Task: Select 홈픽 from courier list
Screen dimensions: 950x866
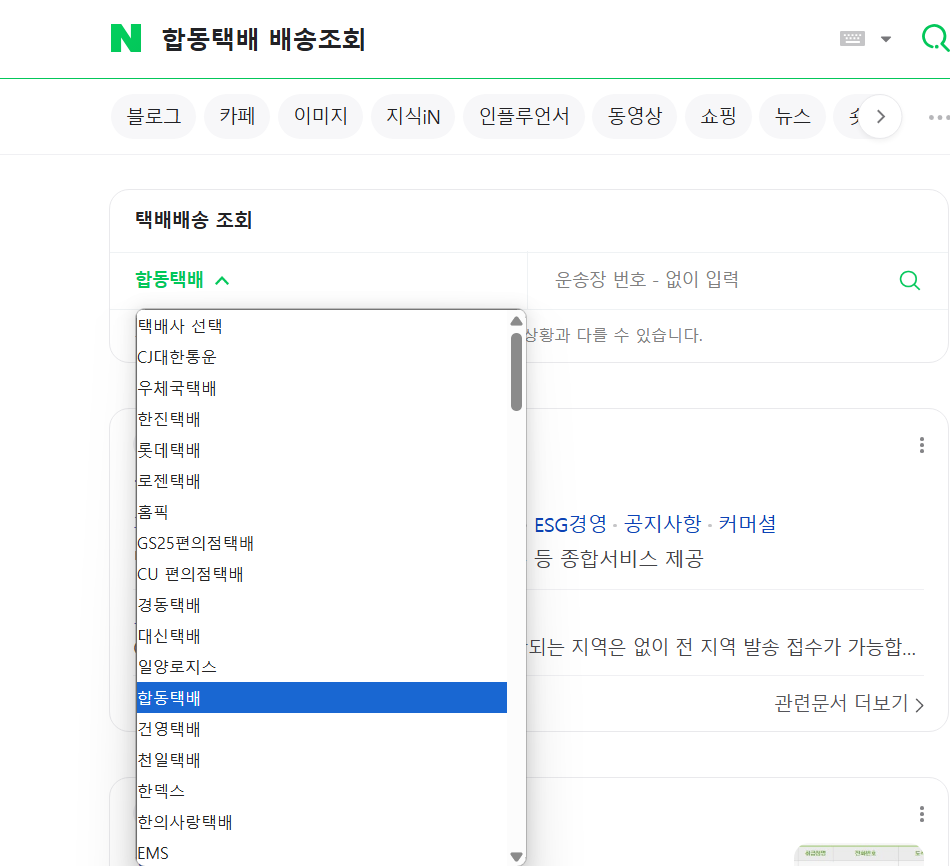Action: (322, 512)
